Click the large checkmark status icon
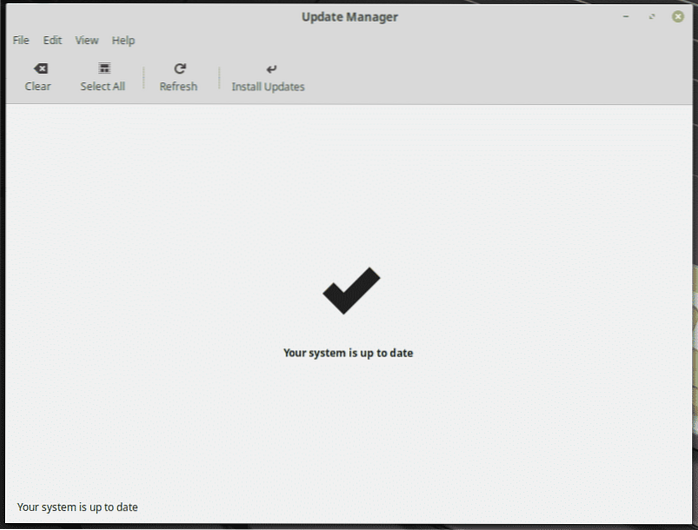Screen dimensions: 698x530 351,291
